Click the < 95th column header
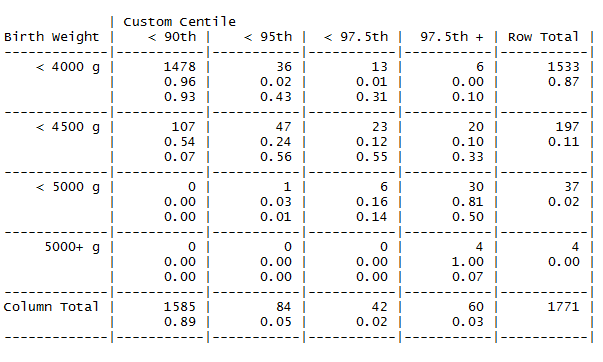Image resolution: width=603 pixels, height=362 pixels. coord(268,37)
